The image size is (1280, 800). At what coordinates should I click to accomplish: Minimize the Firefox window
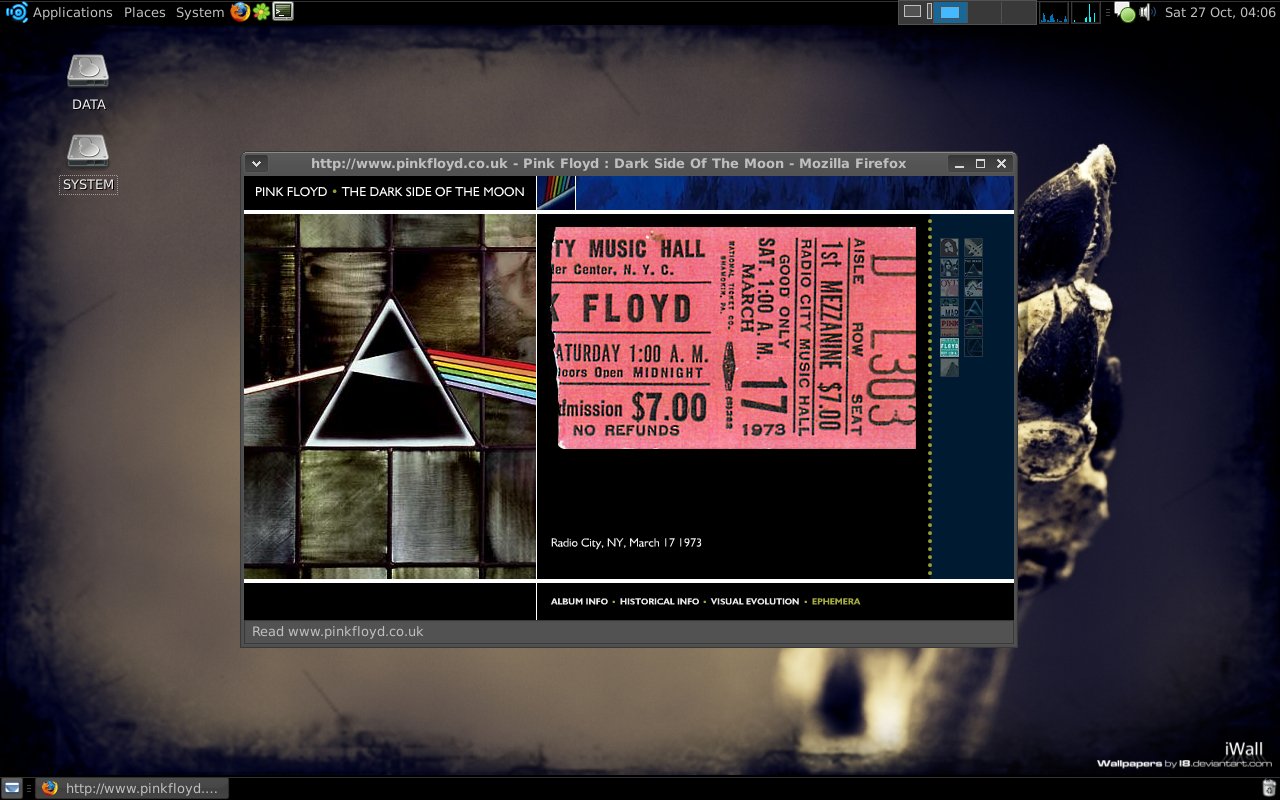point(960,163)
